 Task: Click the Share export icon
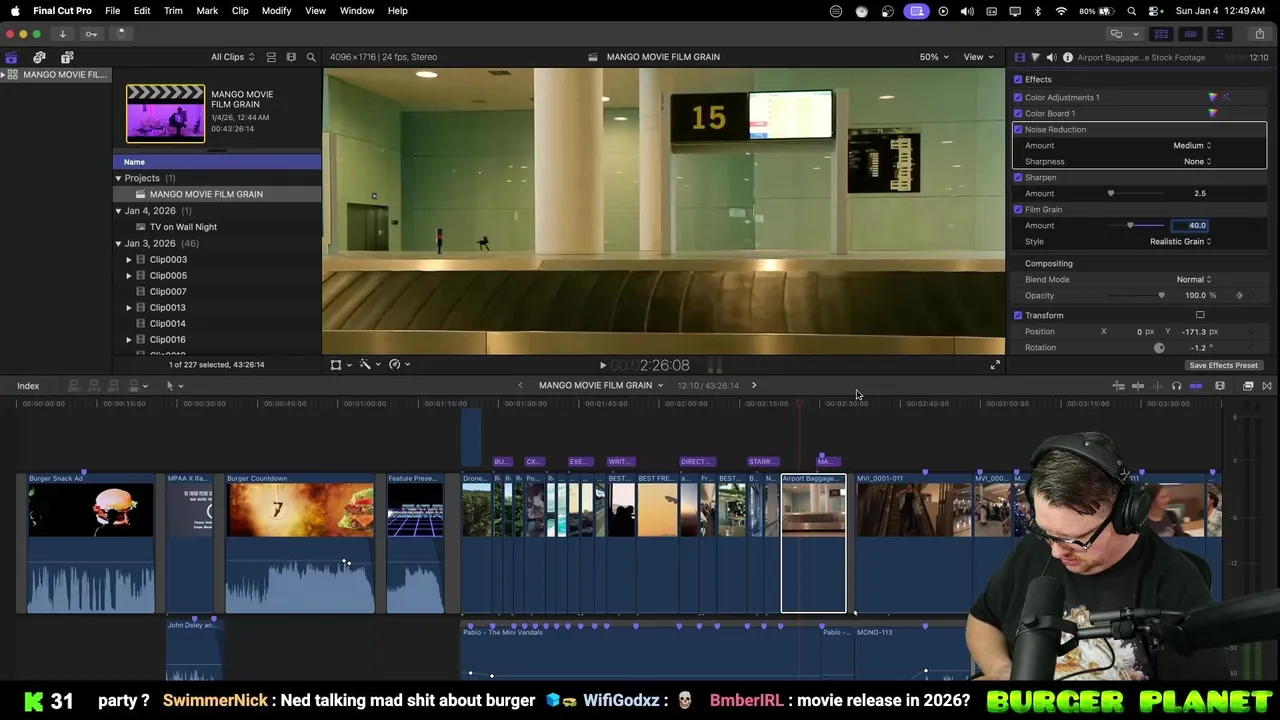tap(1259, 34)
